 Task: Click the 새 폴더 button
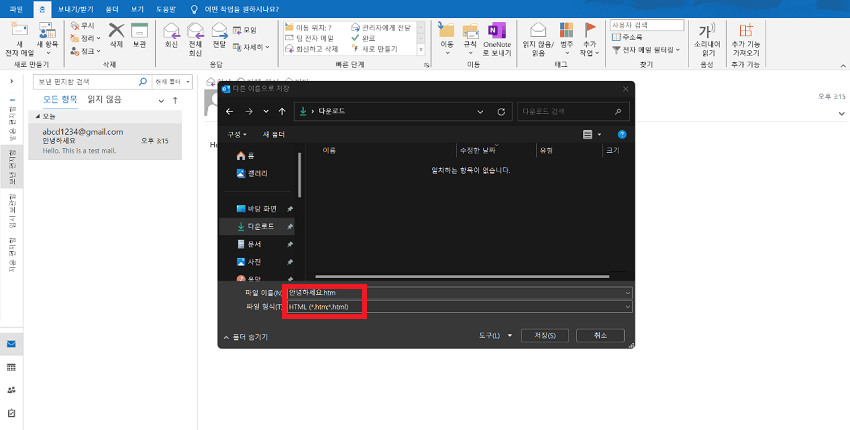[274, 134]
